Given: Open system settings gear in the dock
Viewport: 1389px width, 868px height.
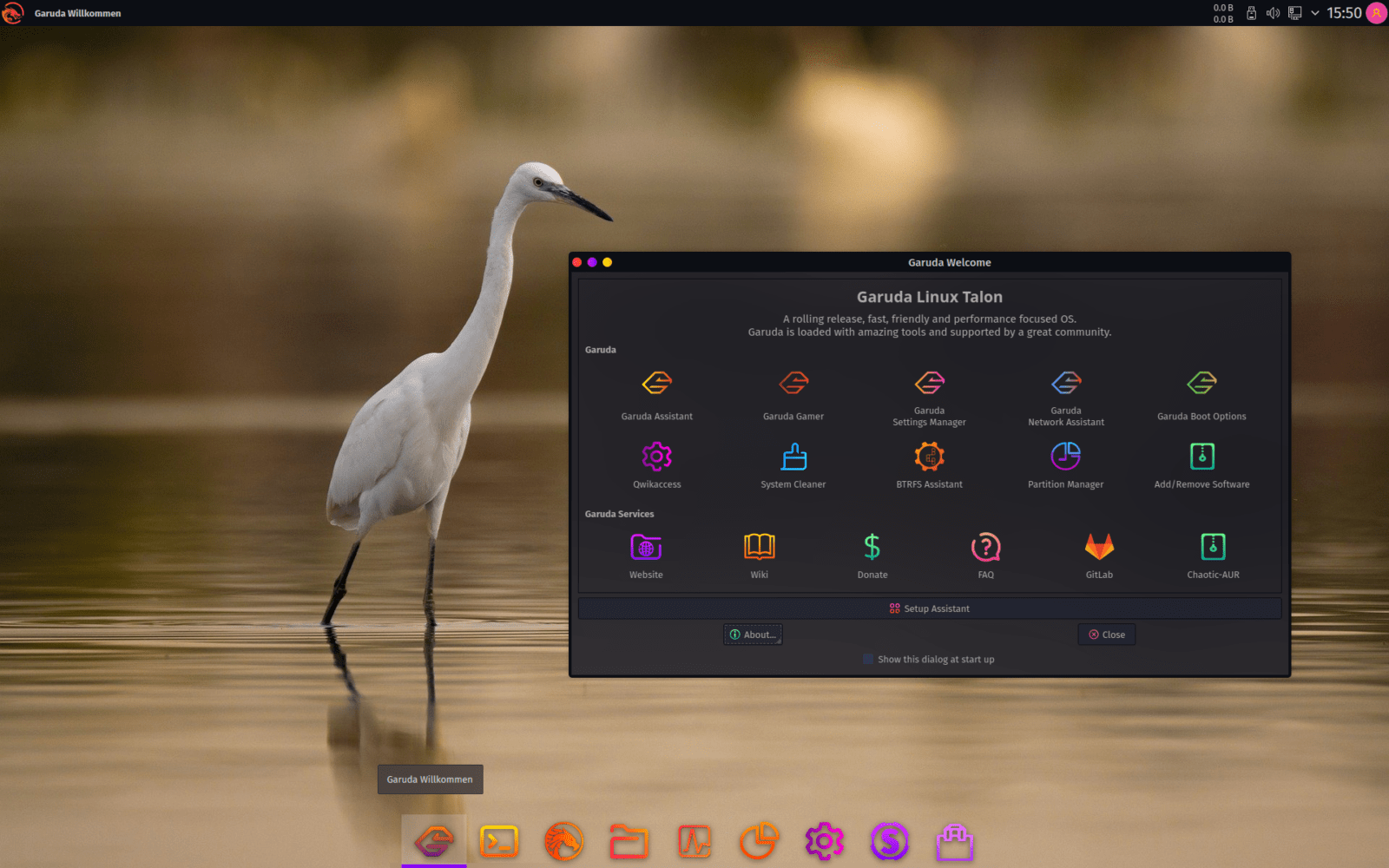Looking at the screenshot, I should coord(825,841).
